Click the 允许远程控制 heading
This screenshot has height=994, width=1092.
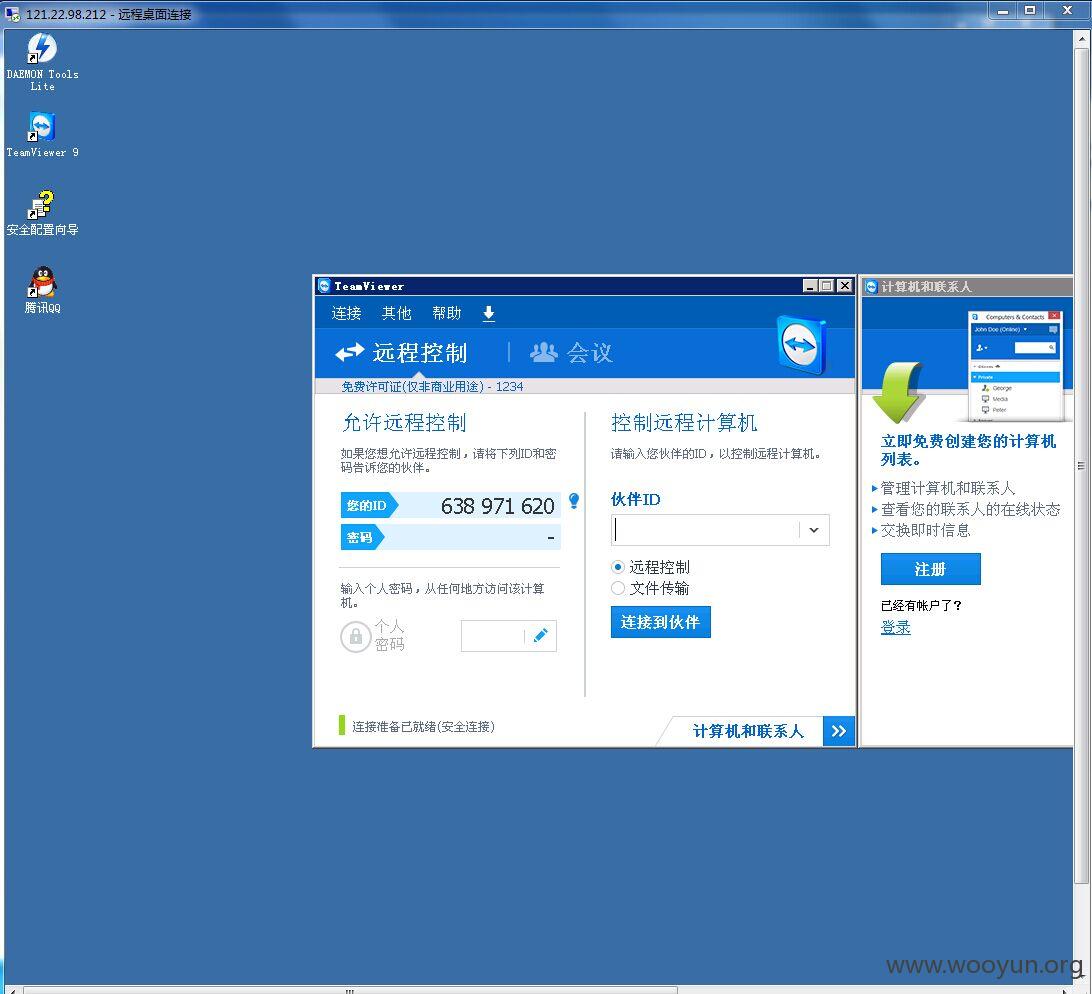pos(404,423)
